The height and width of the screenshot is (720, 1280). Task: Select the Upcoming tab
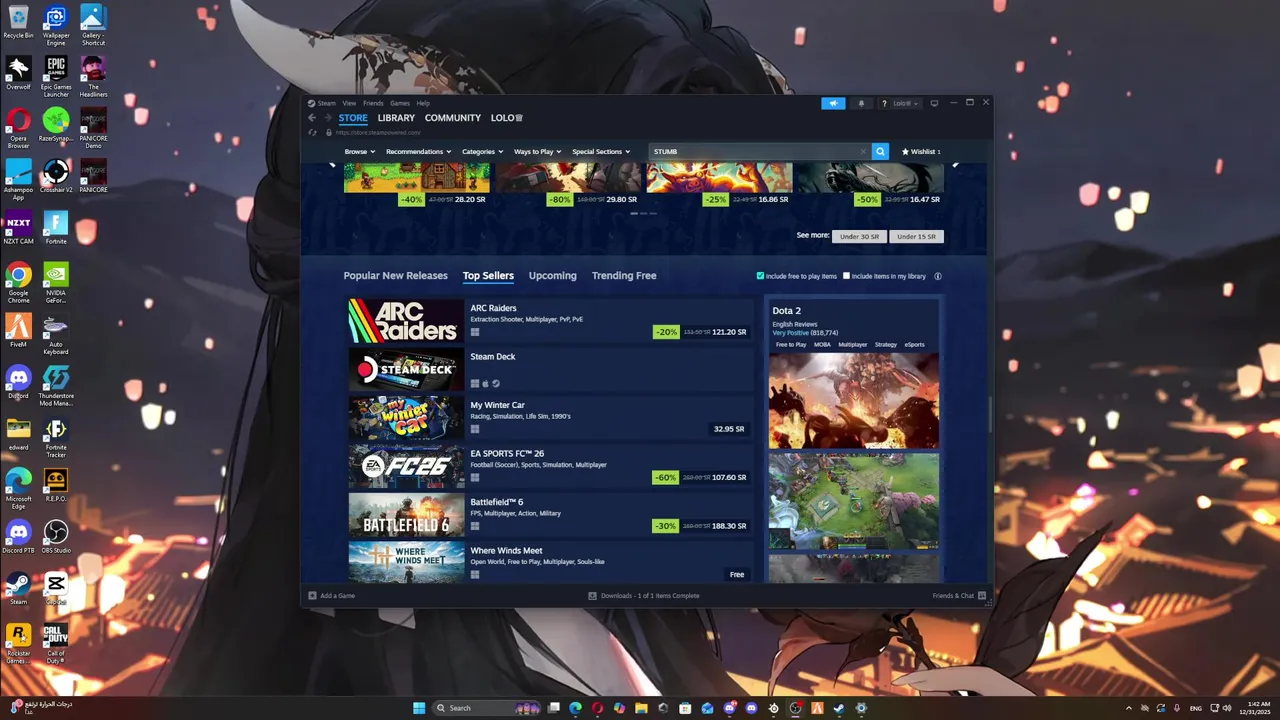click(x=553, y=276)
